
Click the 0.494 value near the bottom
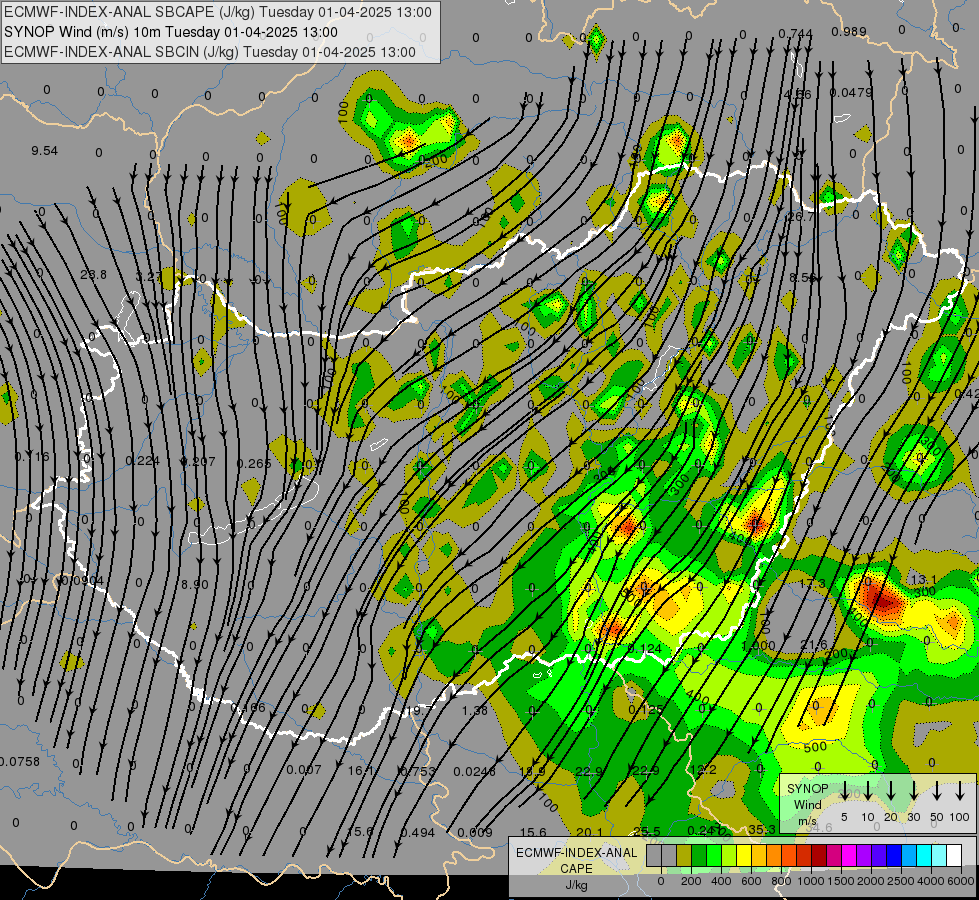(418, 832)
